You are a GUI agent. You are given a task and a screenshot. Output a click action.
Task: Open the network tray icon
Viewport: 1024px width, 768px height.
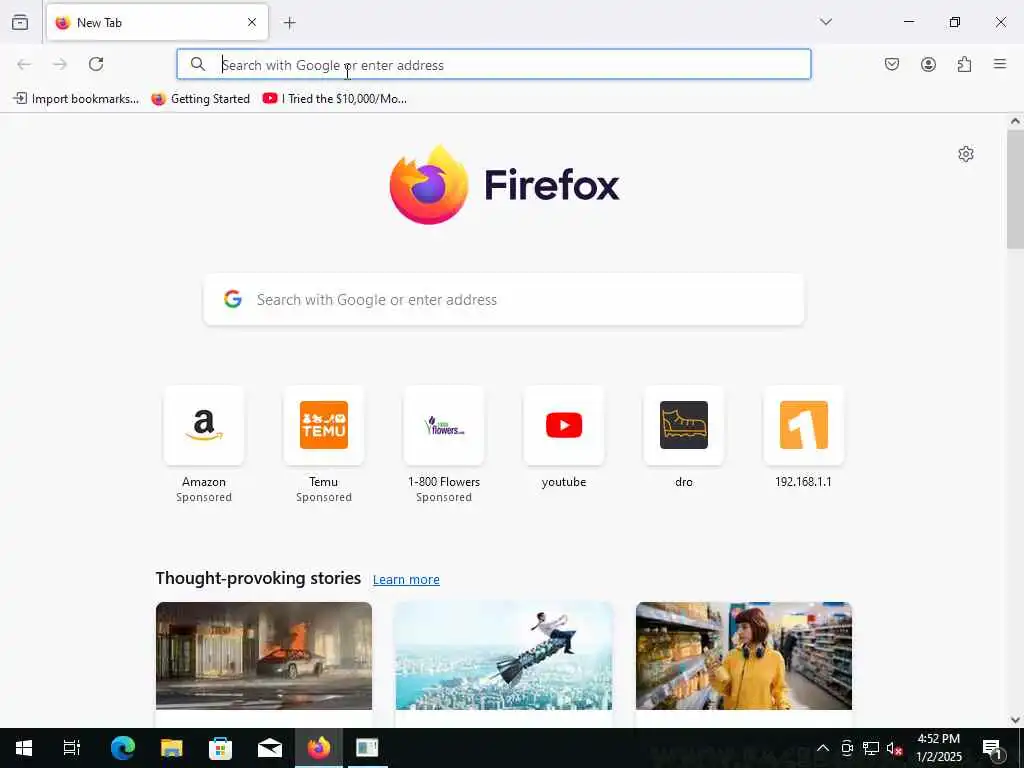871,748
